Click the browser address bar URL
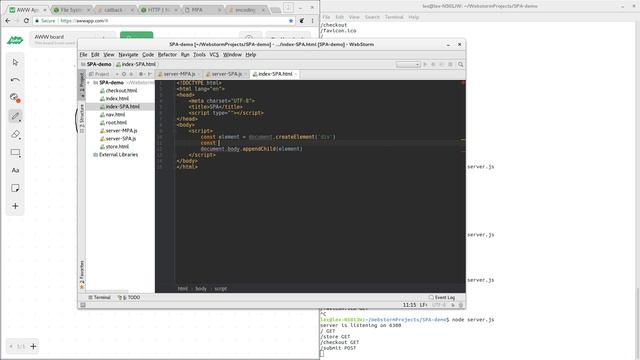640x360 pixels. click(84, 20)
